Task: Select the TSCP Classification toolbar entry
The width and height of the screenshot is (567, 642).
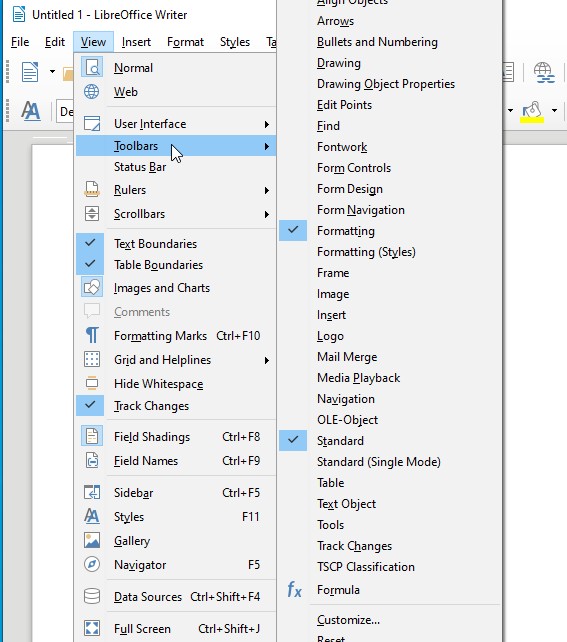Action: [389, 567]
